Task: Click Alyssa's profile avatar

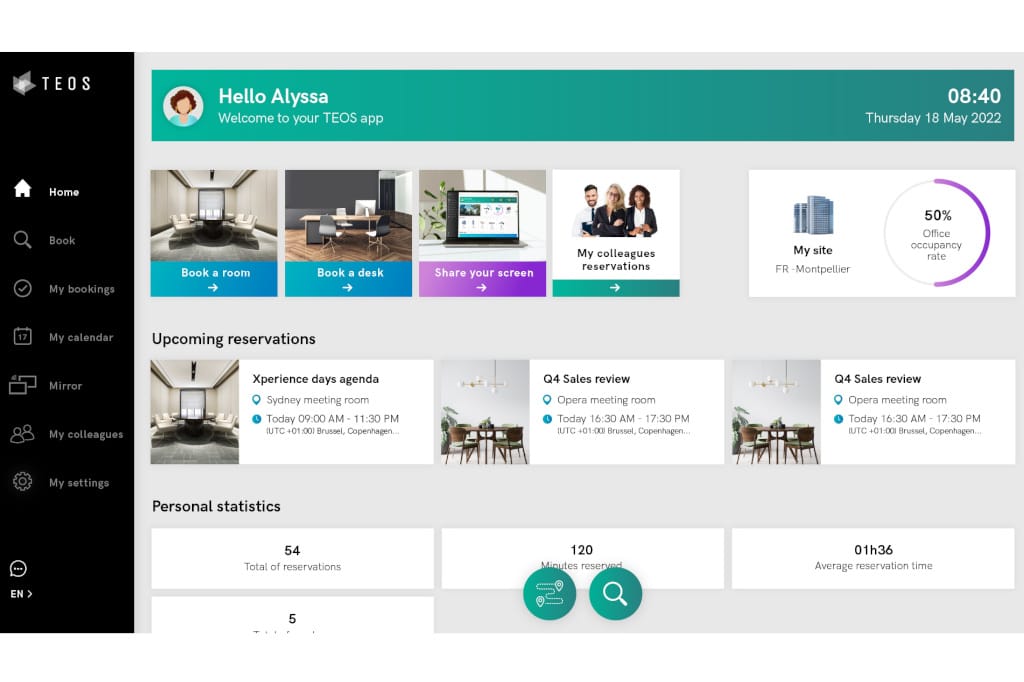Action: 183,106
